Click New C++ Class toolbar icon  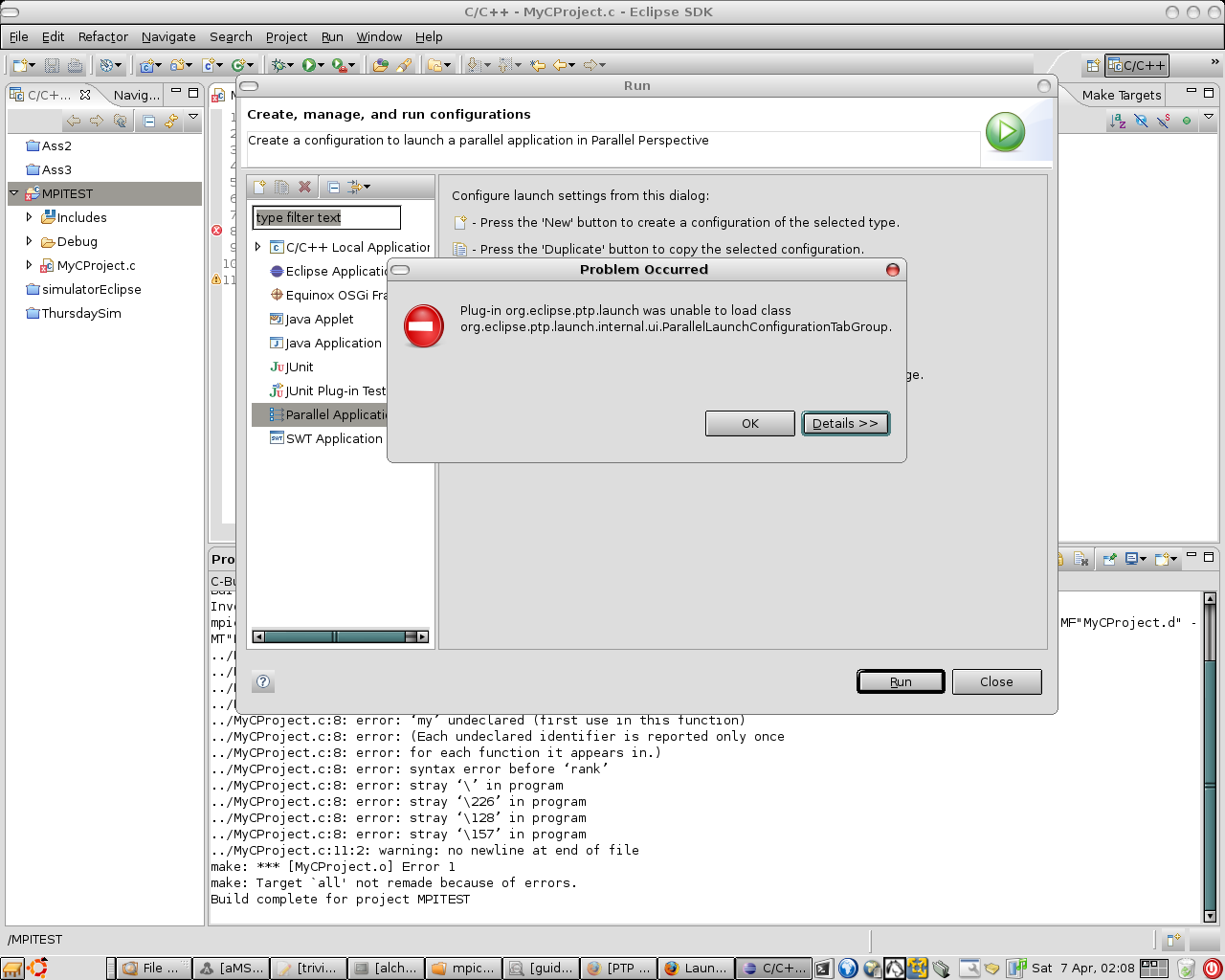(240, 65)
